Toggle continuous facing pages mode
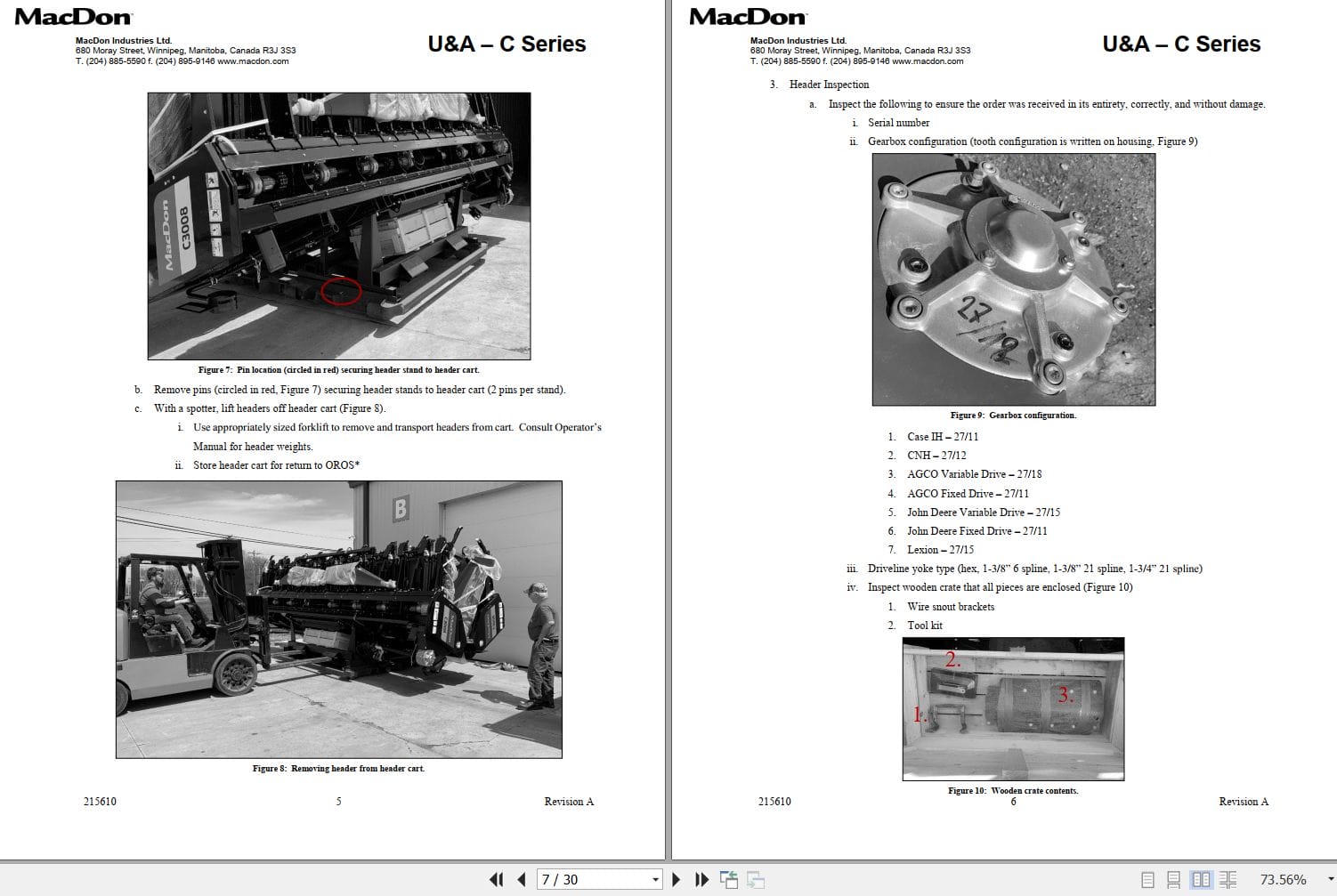The width and height of the screenshot is (1337, 896). tap(1229, 879)
